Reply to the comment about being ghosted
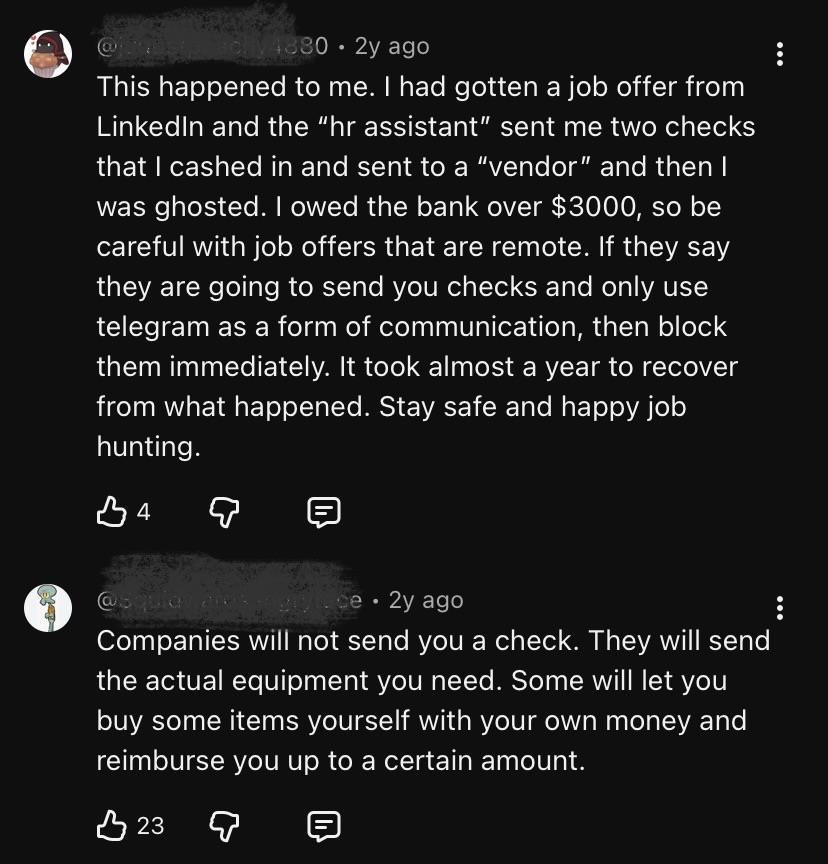The image size is (828, 864). coord(322,513)
